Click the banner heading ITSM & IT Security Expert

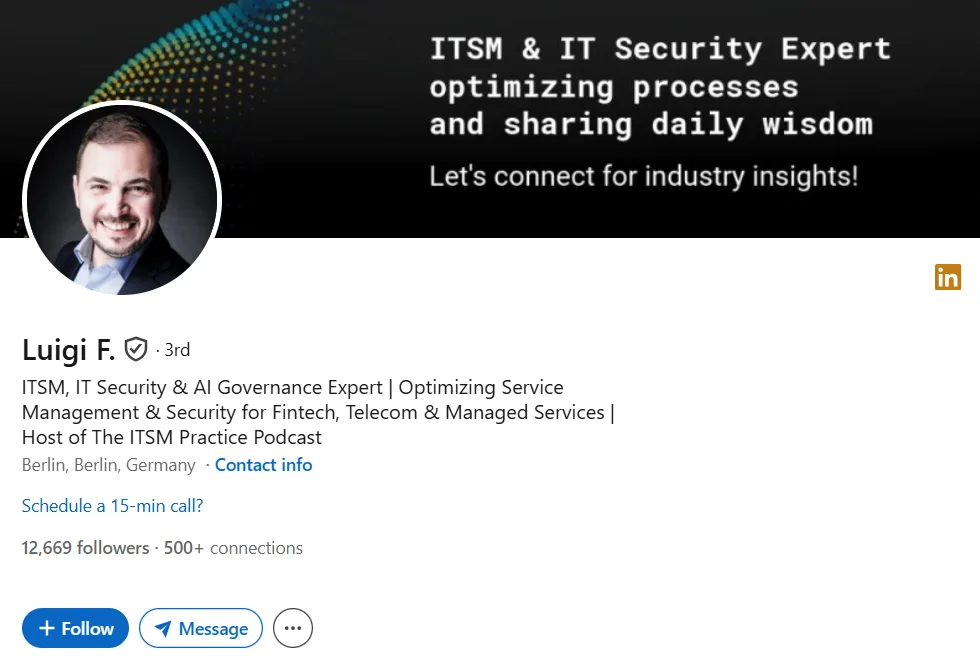pos(660,49)
